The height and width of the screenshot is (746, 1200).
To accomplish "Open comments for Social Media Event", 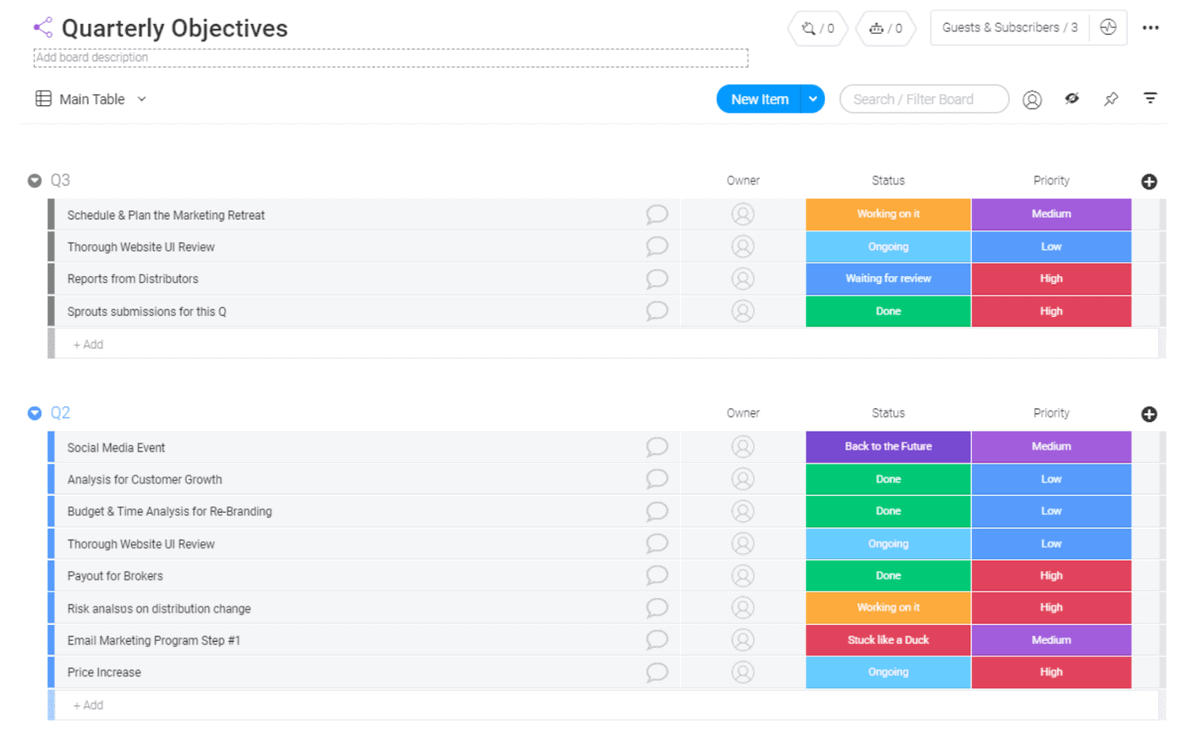I will [x=656, y=447].
